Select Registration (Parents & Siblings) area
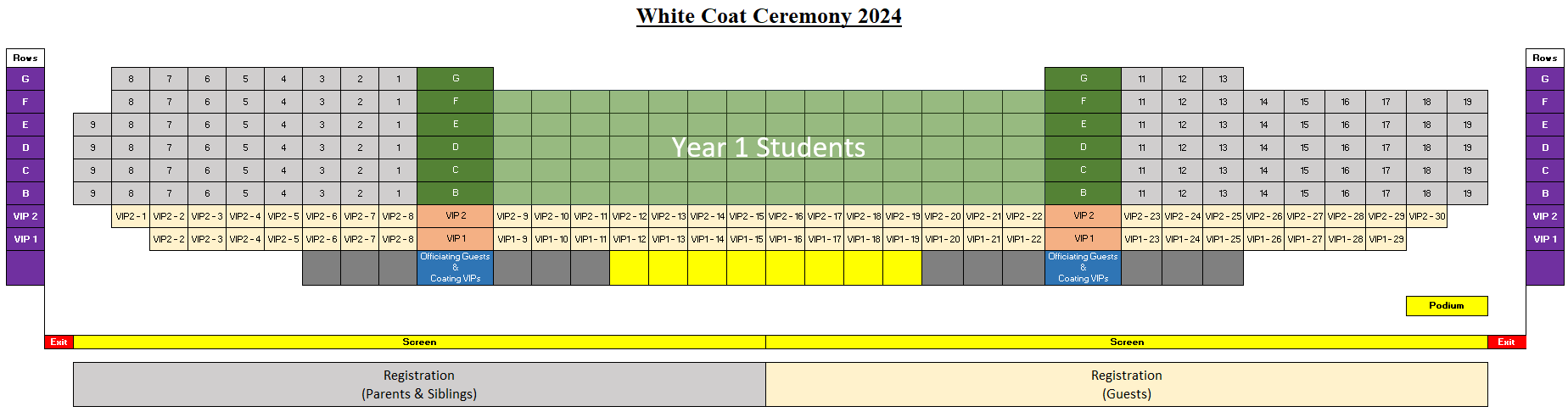This screenshot has height=412, width=1568. [419, 384]
